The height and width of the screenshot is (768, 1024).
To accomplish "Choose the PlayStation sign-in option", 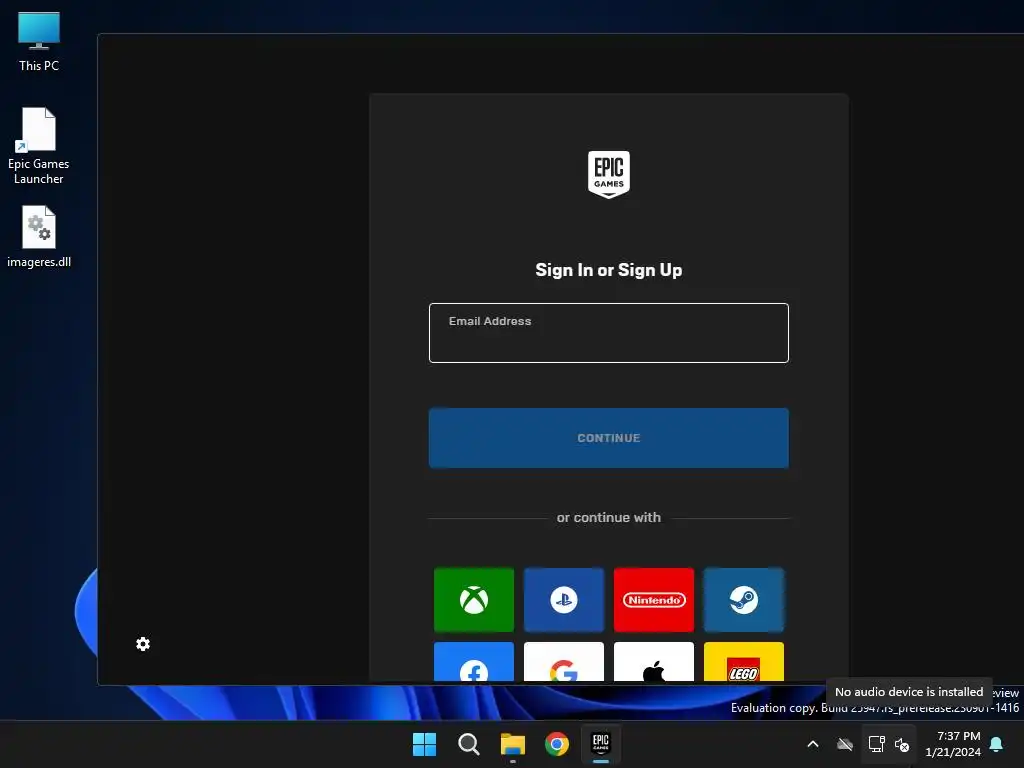I will pos(564,600).
